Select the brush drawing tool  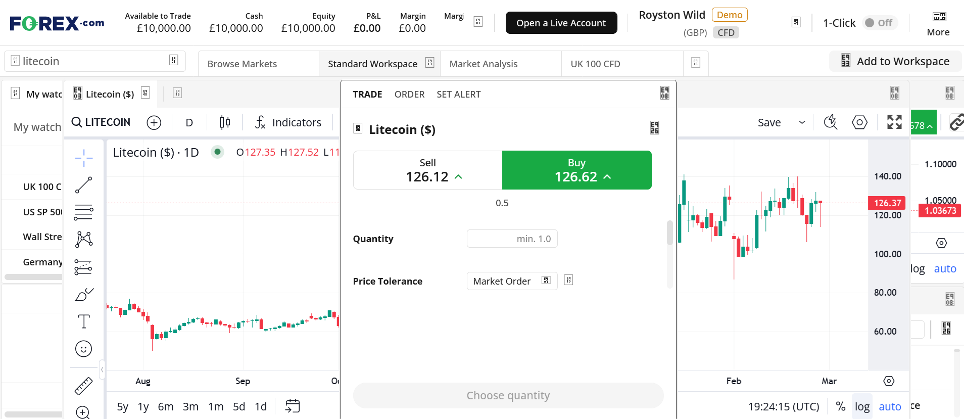click(x=84, y=295)
